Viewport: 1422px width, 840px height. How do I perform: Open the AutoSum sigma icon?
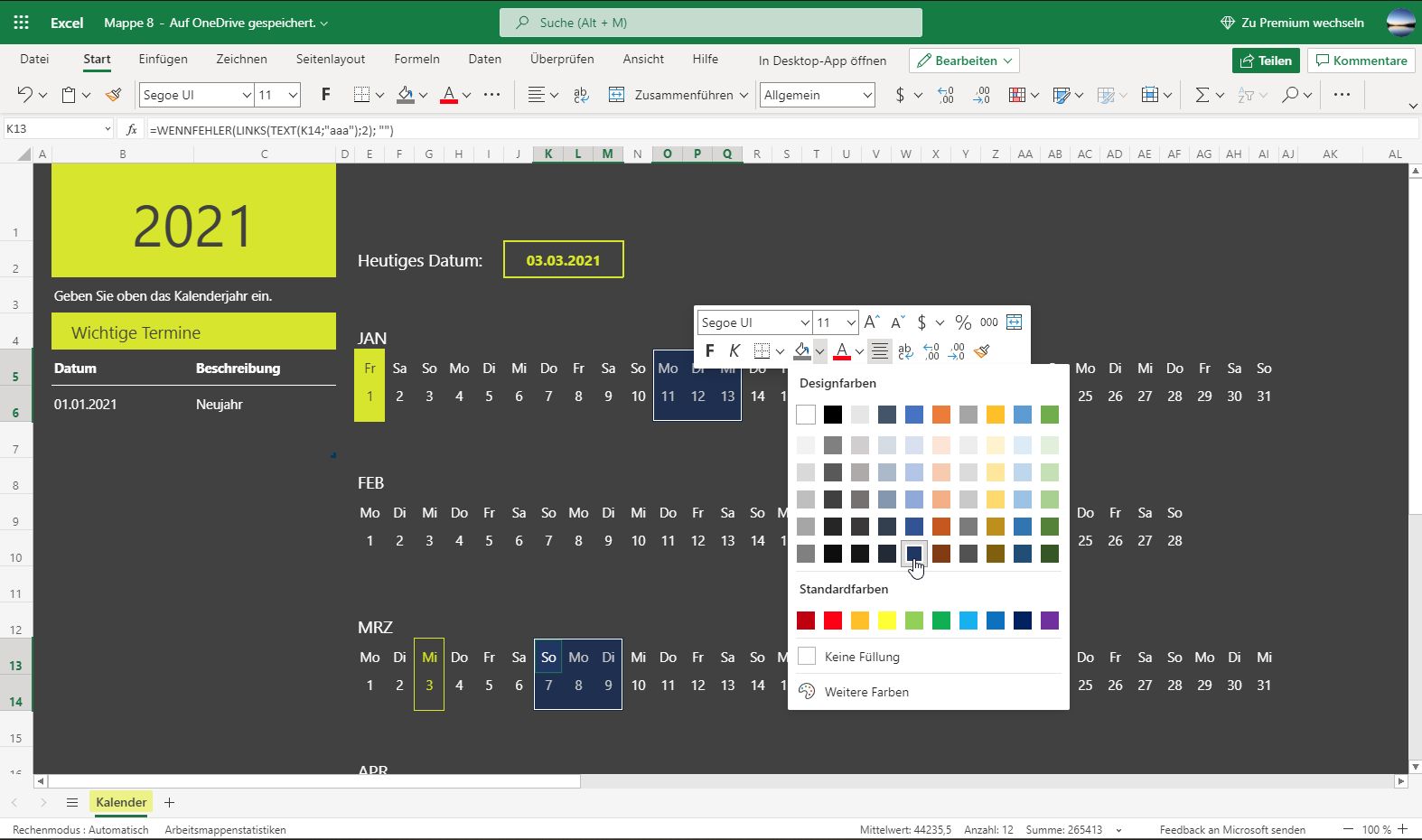pyautogui.click(x=1202, y=95)
